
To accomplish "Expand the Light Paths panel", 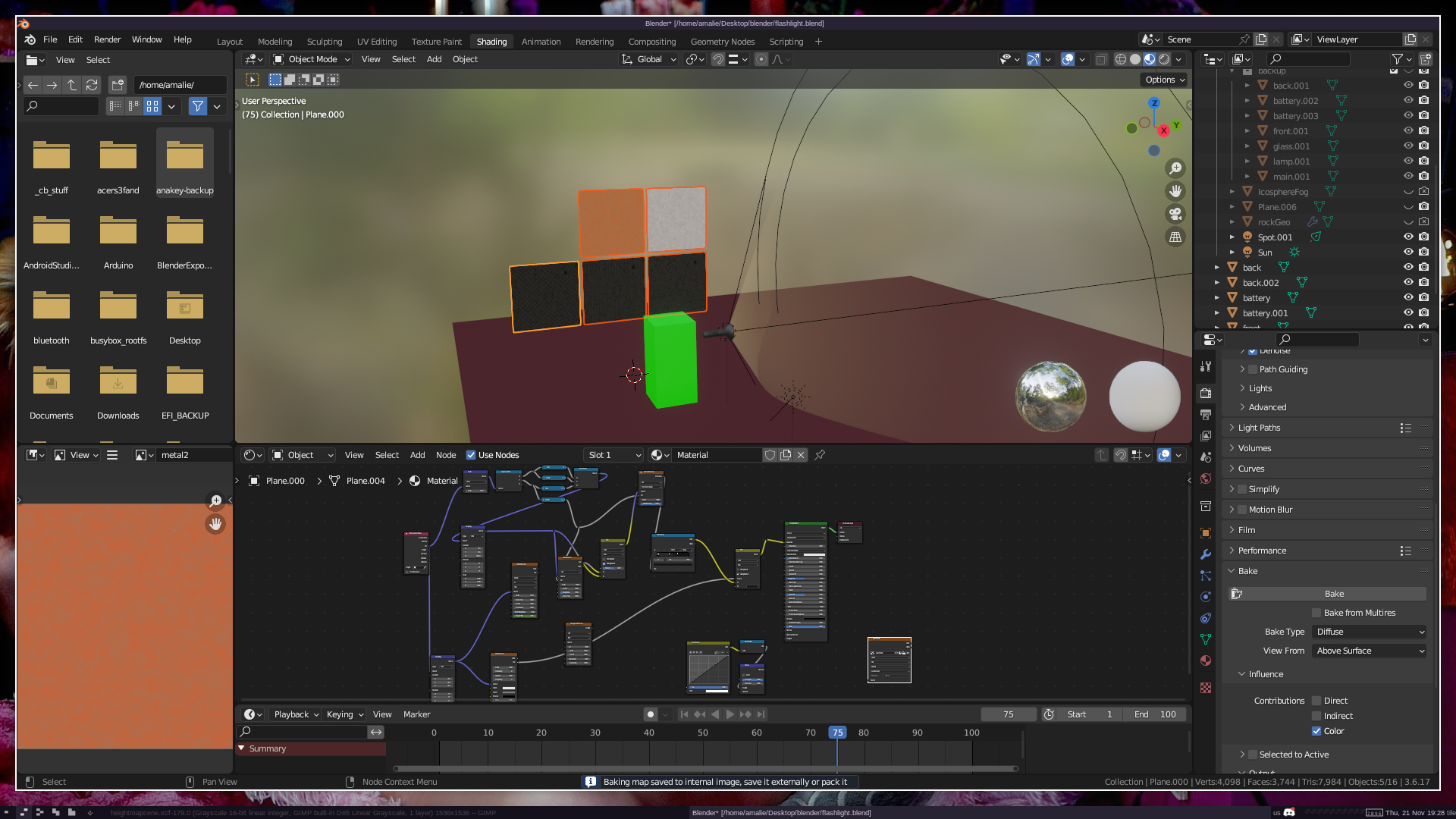I will click(x=1259, y=428).
